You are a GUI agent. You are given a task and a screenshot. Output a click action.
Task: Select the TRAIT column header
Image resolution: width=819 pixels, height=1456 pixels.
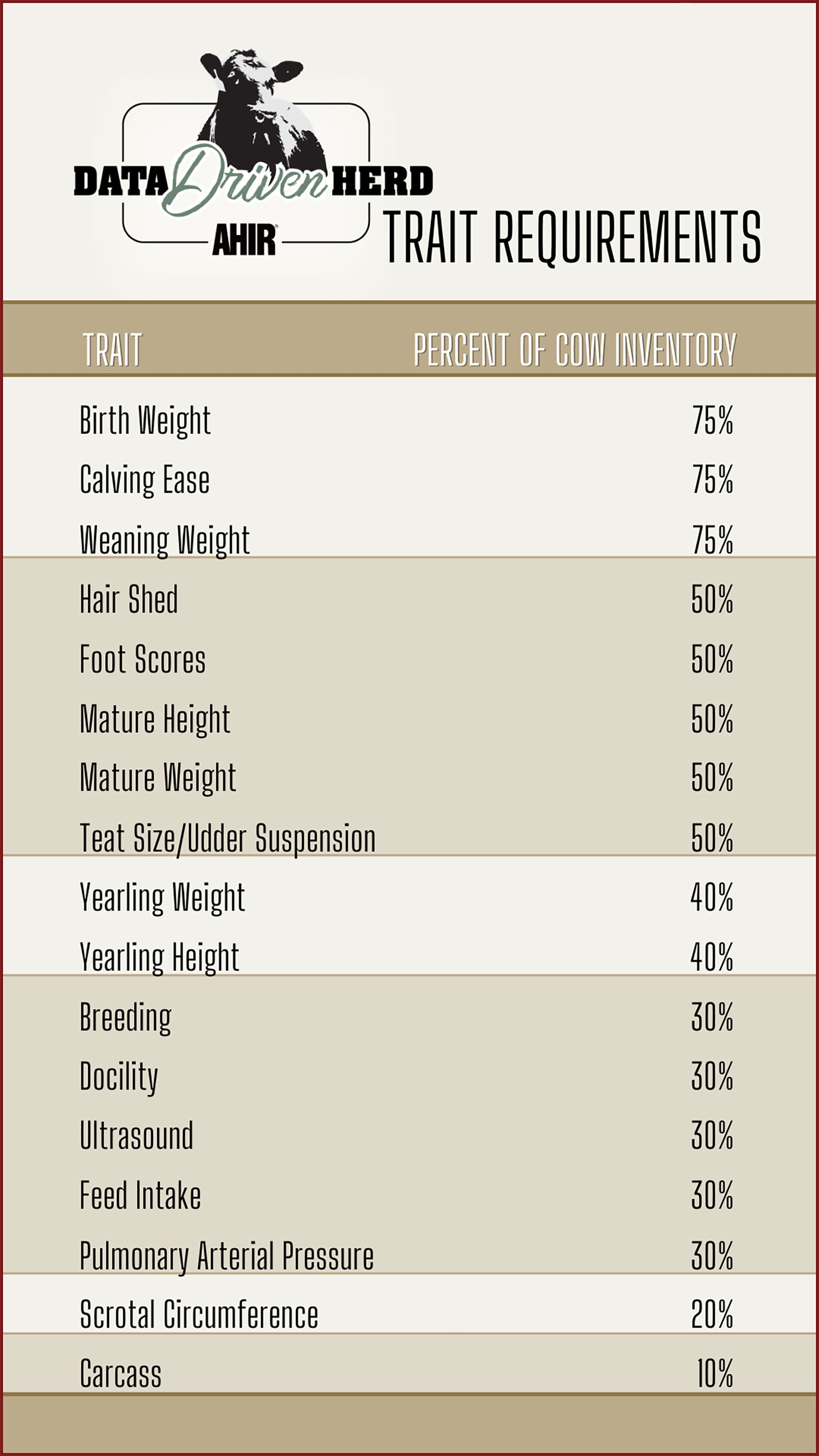coord(112,350)
